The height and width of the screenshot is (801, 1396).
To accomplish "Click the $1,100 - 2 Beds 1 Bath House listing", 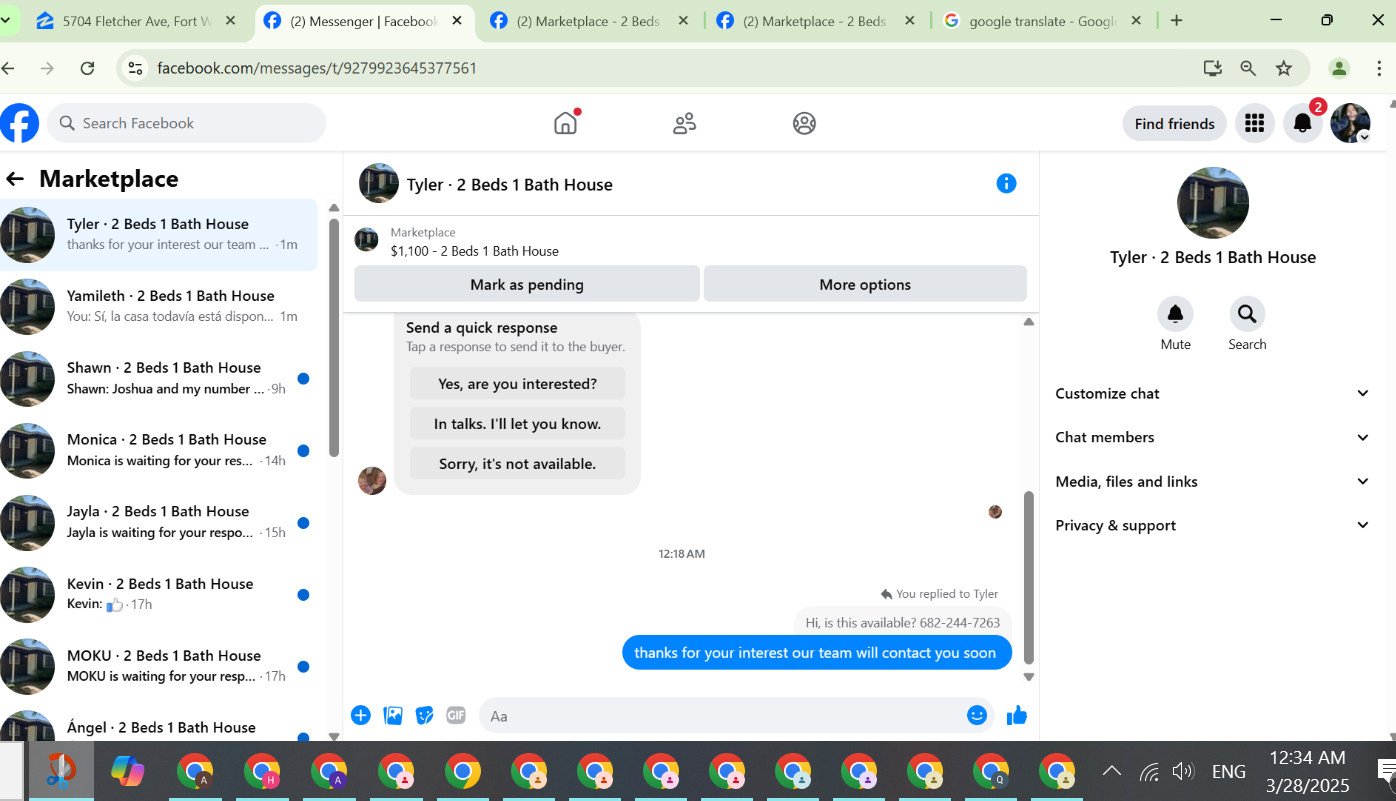I will pos(474,251).
